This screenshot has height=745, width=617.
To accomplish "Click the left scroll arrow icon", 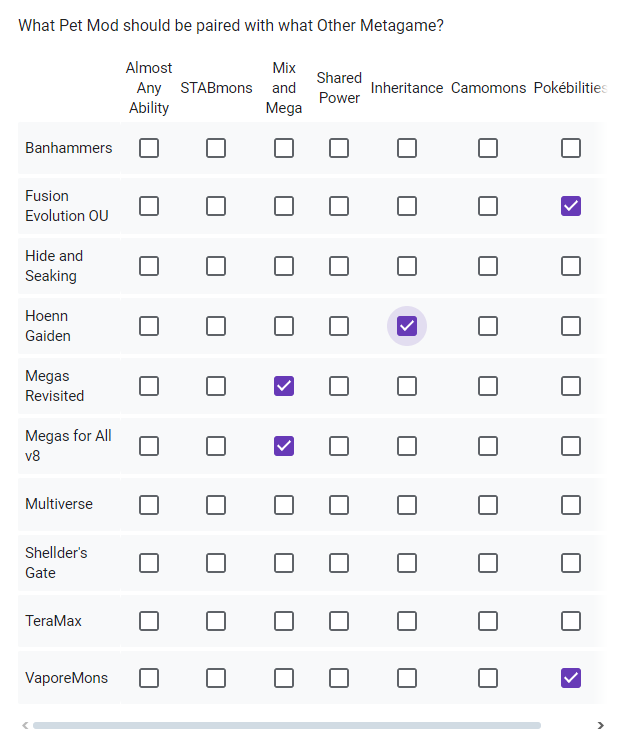I will tap(25, 726).
